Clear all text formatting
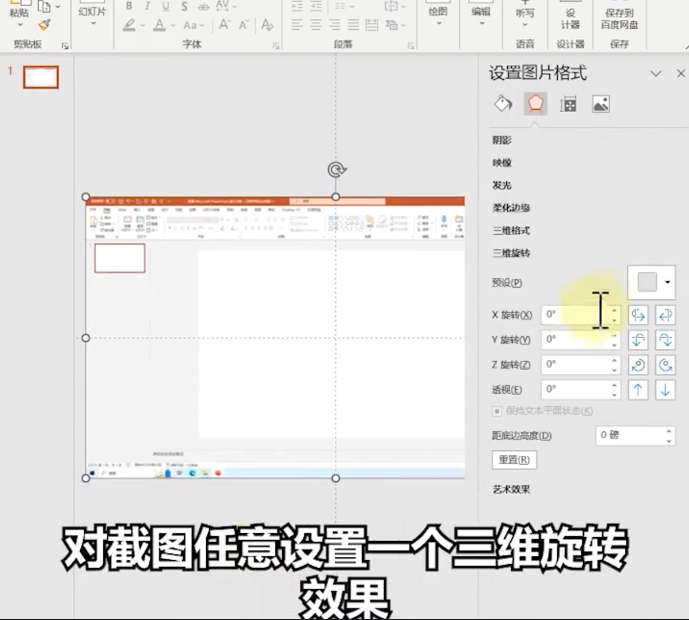Screen dimensions: 689x620 (x=267, y=25)
